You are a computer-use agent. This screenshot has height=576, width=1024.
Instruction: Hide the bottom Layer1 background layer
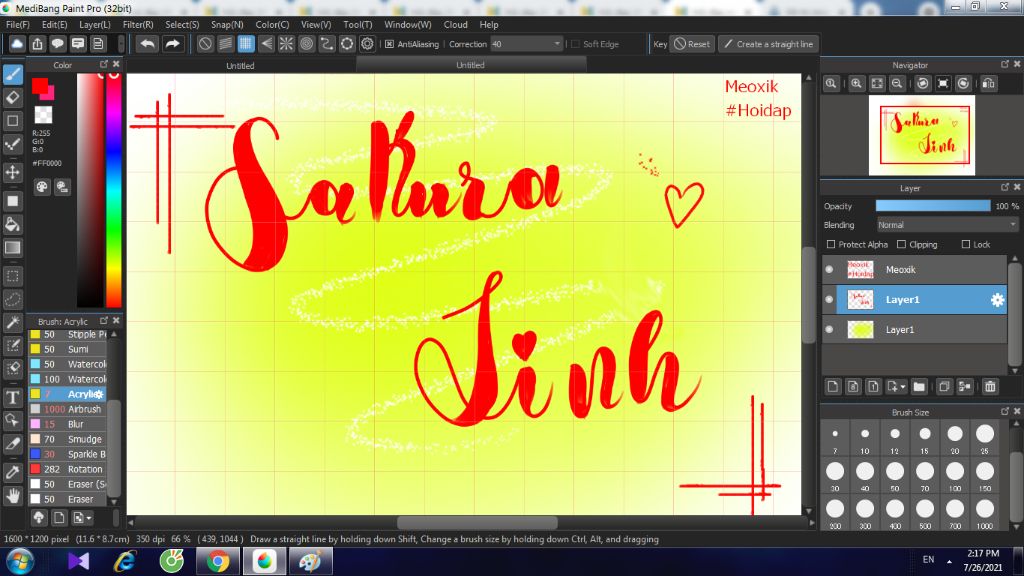[x=829, y=330]
